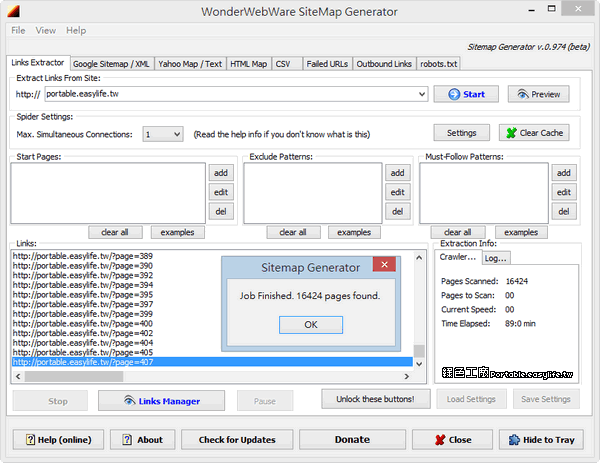Open the Failed URLs tab
This screenshot has width=600, height=463.
tap(327, 64)
